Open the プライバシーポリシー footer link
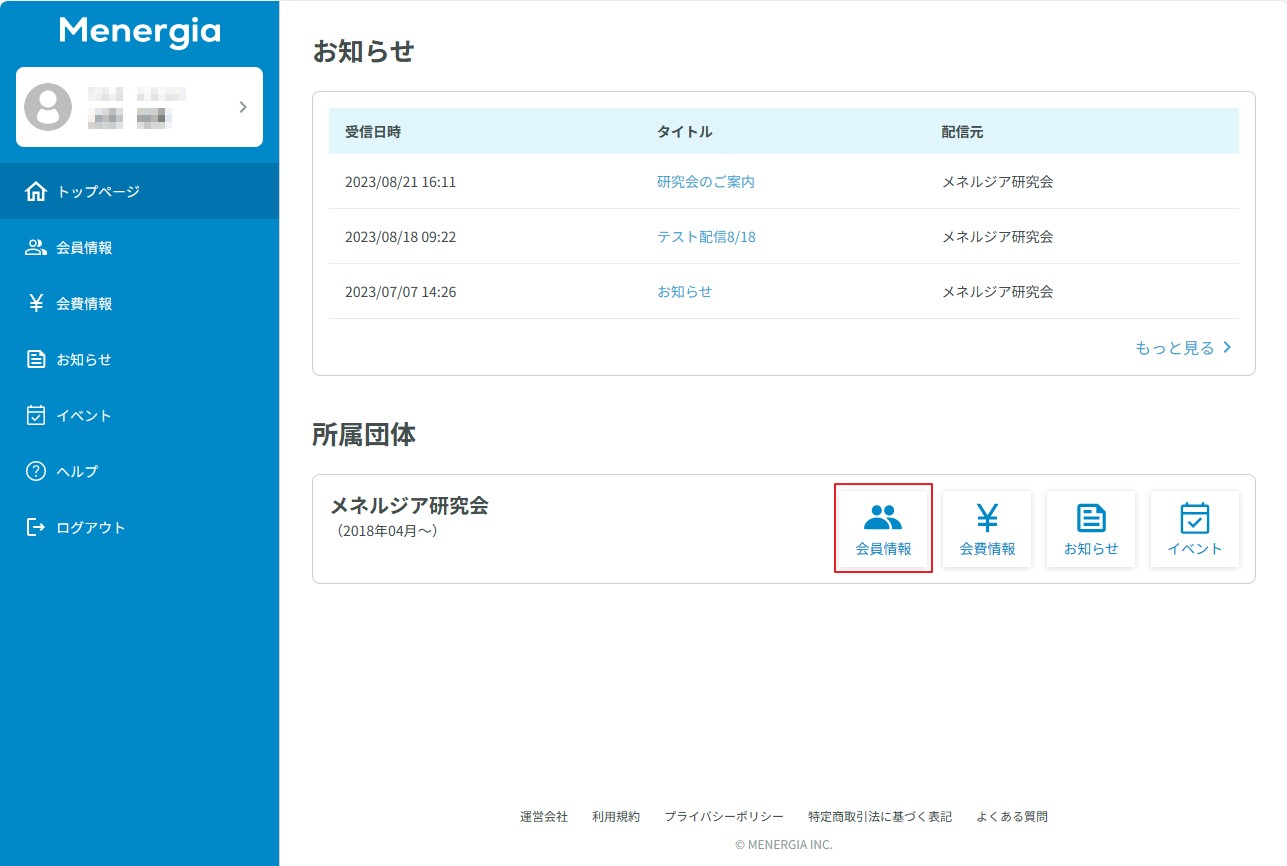1287x866 pixels. pos(724,816)
